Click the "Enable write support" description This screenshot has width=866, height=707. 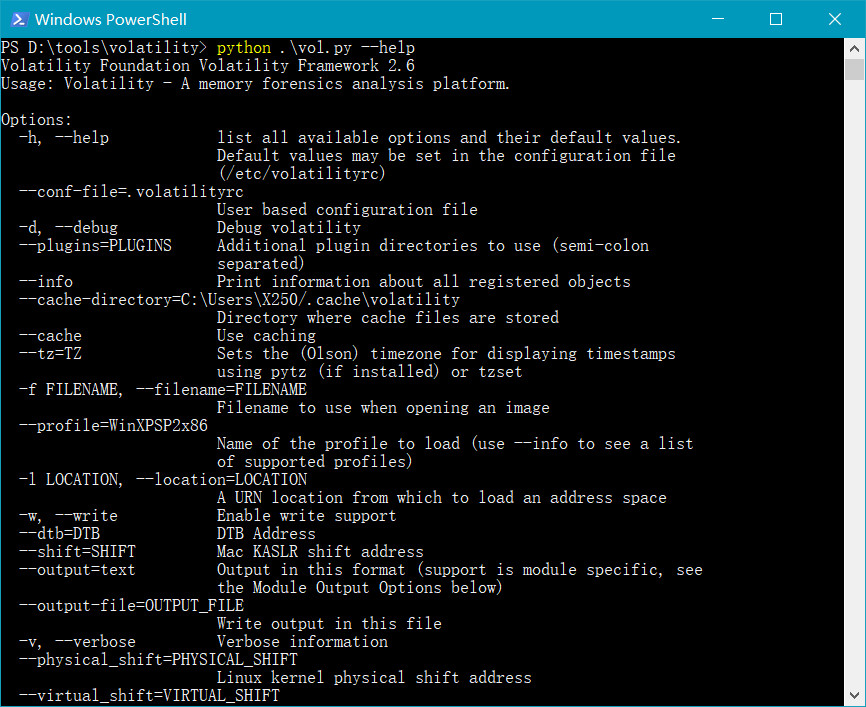tap(307, 516)
